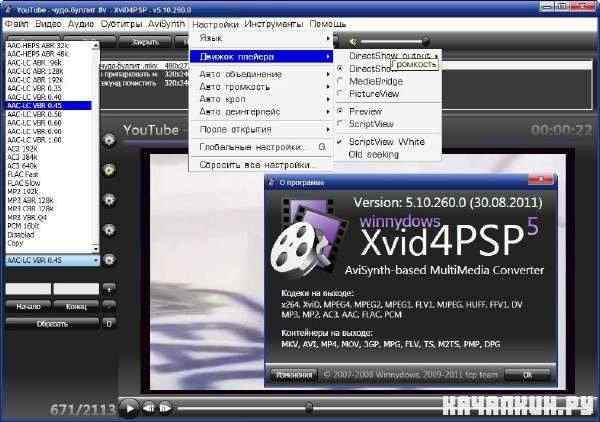Expand the Авто объединение submenu
This screenshot has width=600, height=422.
(261, 74)
